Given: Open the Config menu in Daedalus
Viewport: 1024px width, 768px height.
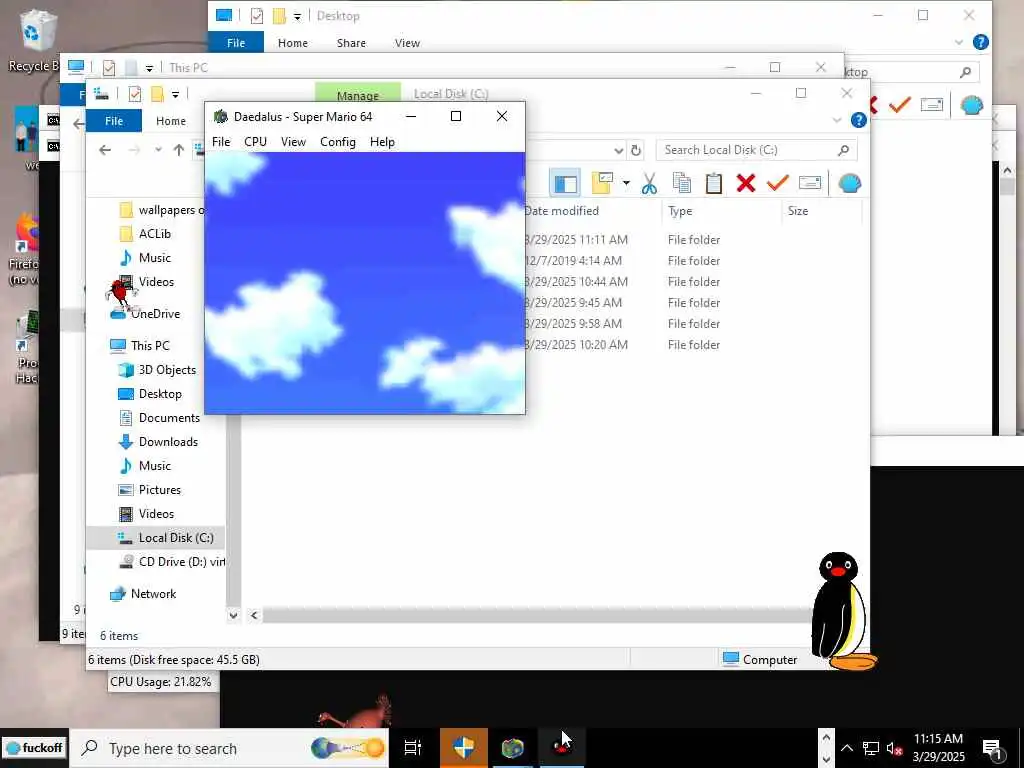Looking at the screenshot, I should pos(338,142).
